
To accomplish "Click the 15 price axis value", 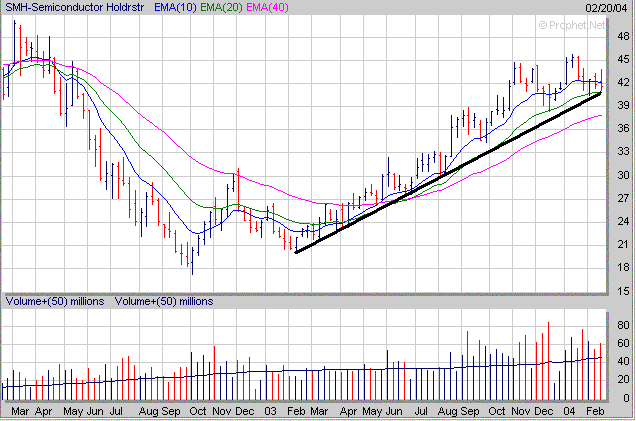I will tap(623, 291).
